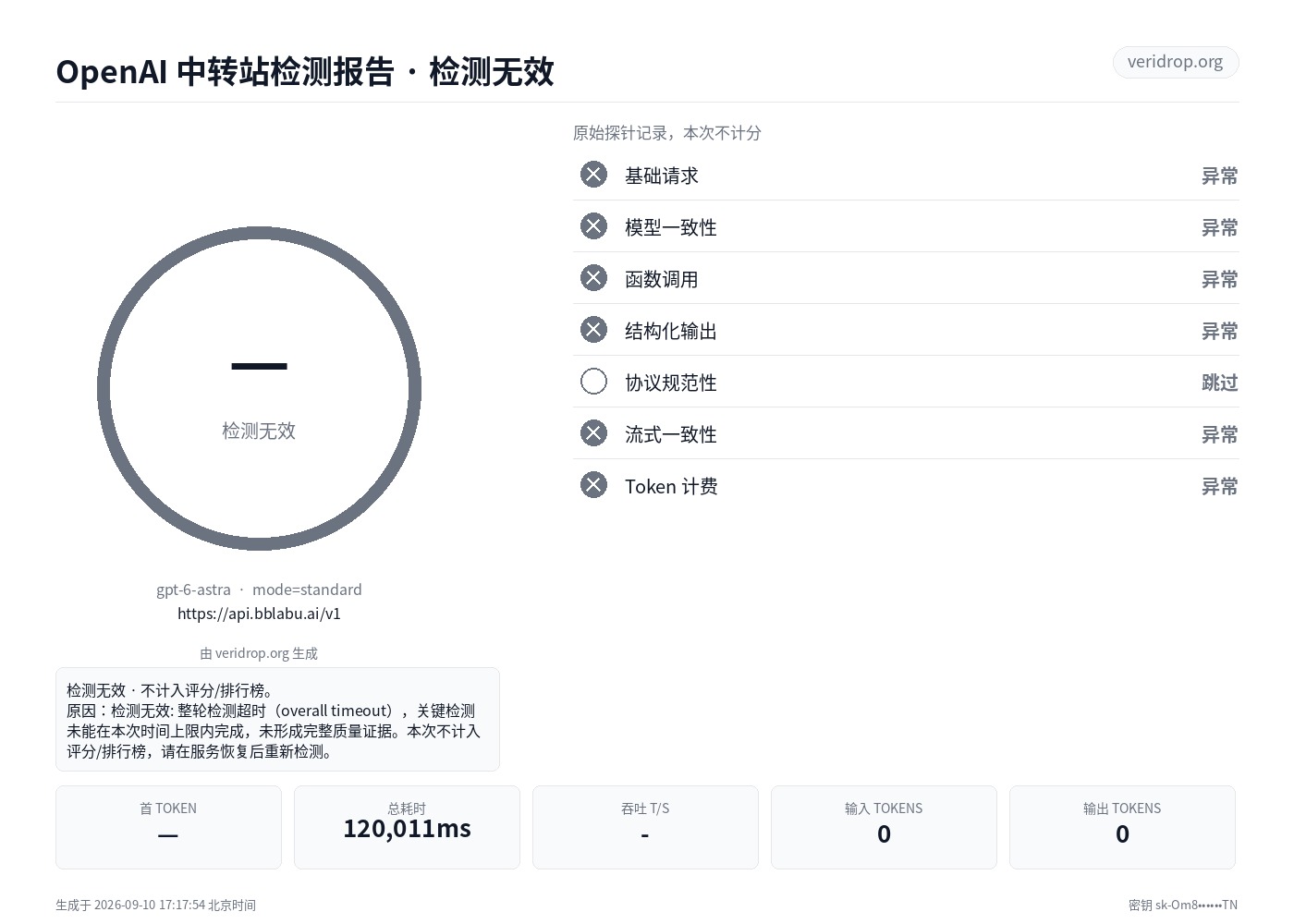The width and height of the screenshot is (1294, 924).
Task: Click the 首 TOKEN stat card
Action: [x=168, y=827]
